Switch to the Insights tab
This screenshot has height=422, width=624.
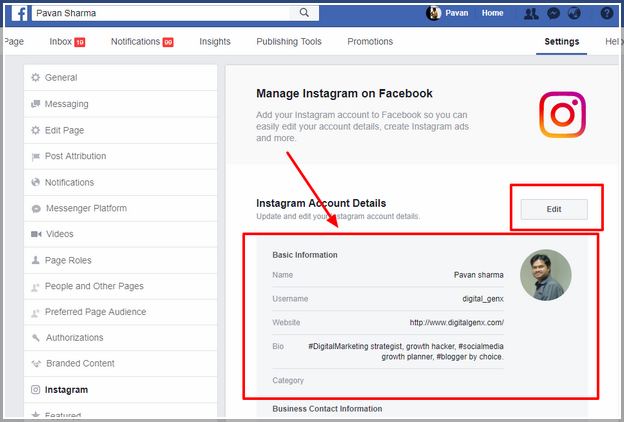(x=215, y=41)
